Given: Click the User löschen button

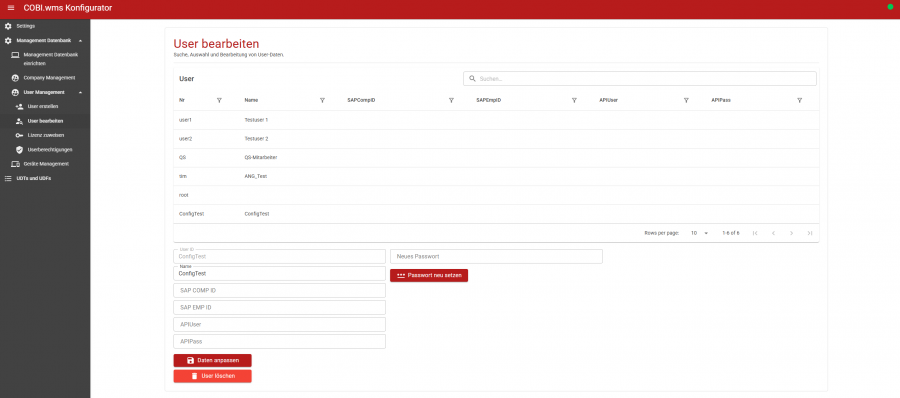Looking at the screenshot, I should (212, 376).
